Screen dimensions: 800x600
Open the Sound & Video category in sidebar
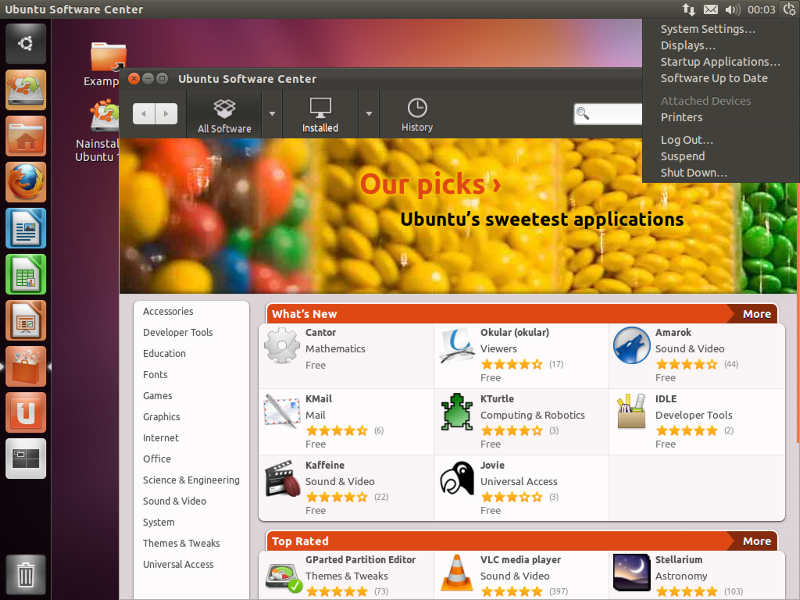pyautogui.click(x=174, y=501)
